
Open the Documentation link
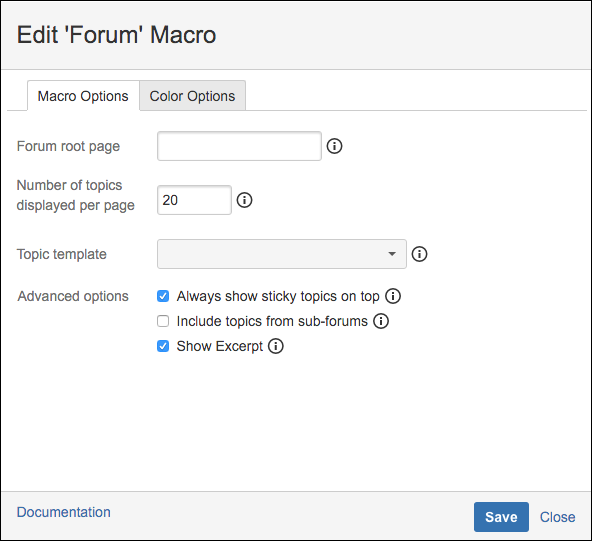pos(63,512)
